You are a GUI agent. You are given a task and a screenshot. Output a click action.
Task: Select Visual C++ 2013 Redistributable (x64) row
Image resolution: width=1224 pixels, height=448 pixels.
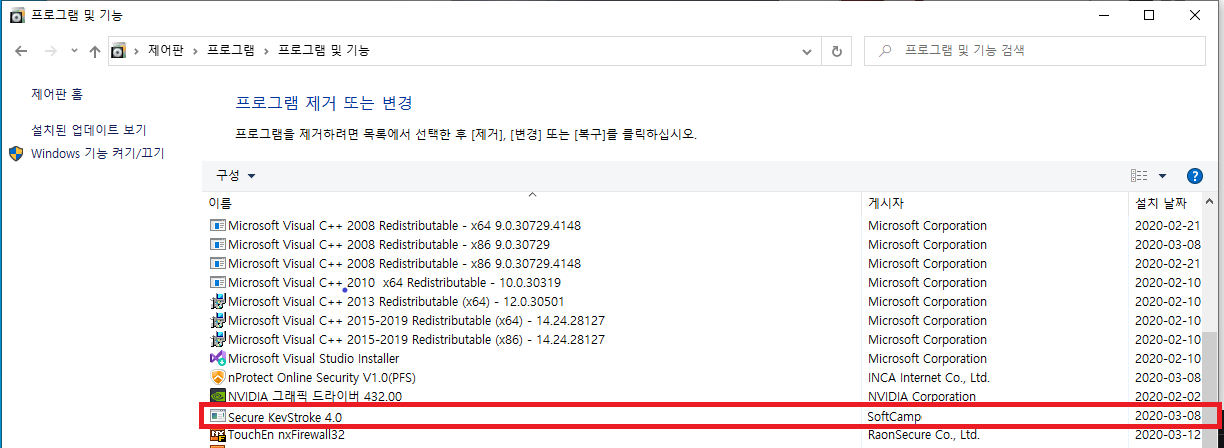coord(704,301)
